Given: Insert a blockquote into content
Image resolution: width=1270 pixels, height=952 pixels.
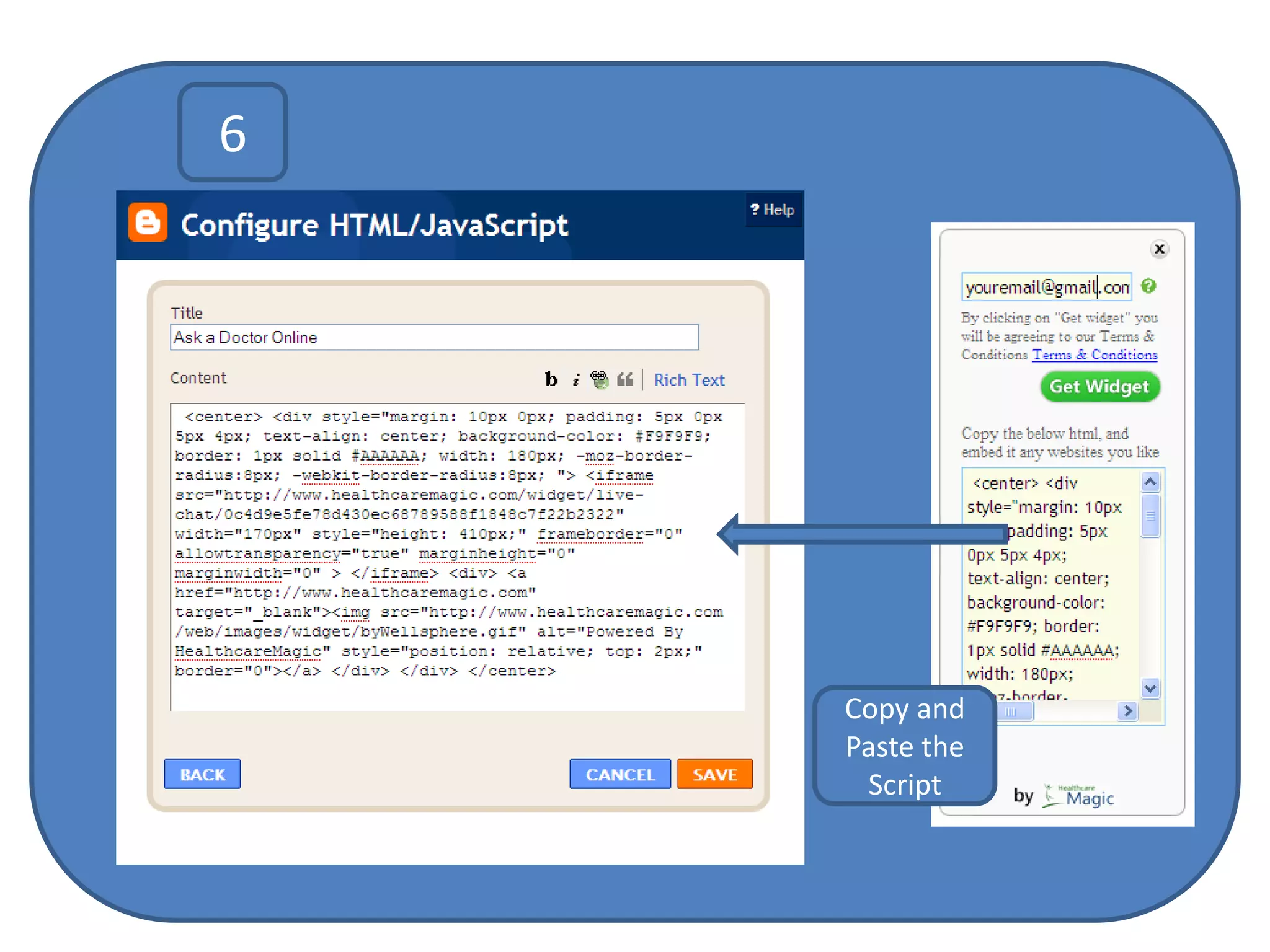Looking at the screenshot, I should [x=625, y=379].
